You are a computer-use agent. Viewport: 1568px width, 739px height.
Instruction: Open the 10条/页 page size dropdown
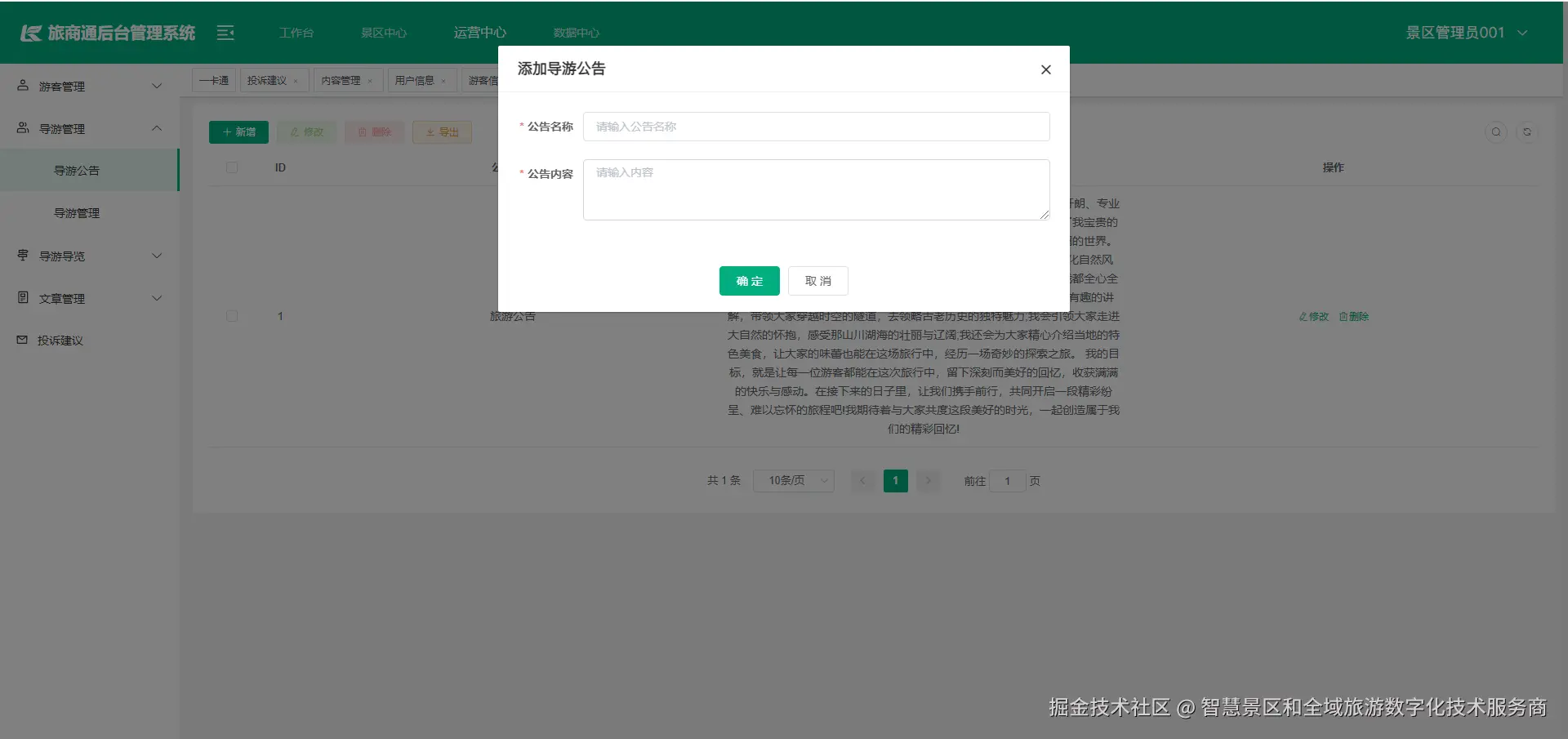pos(793,481)
